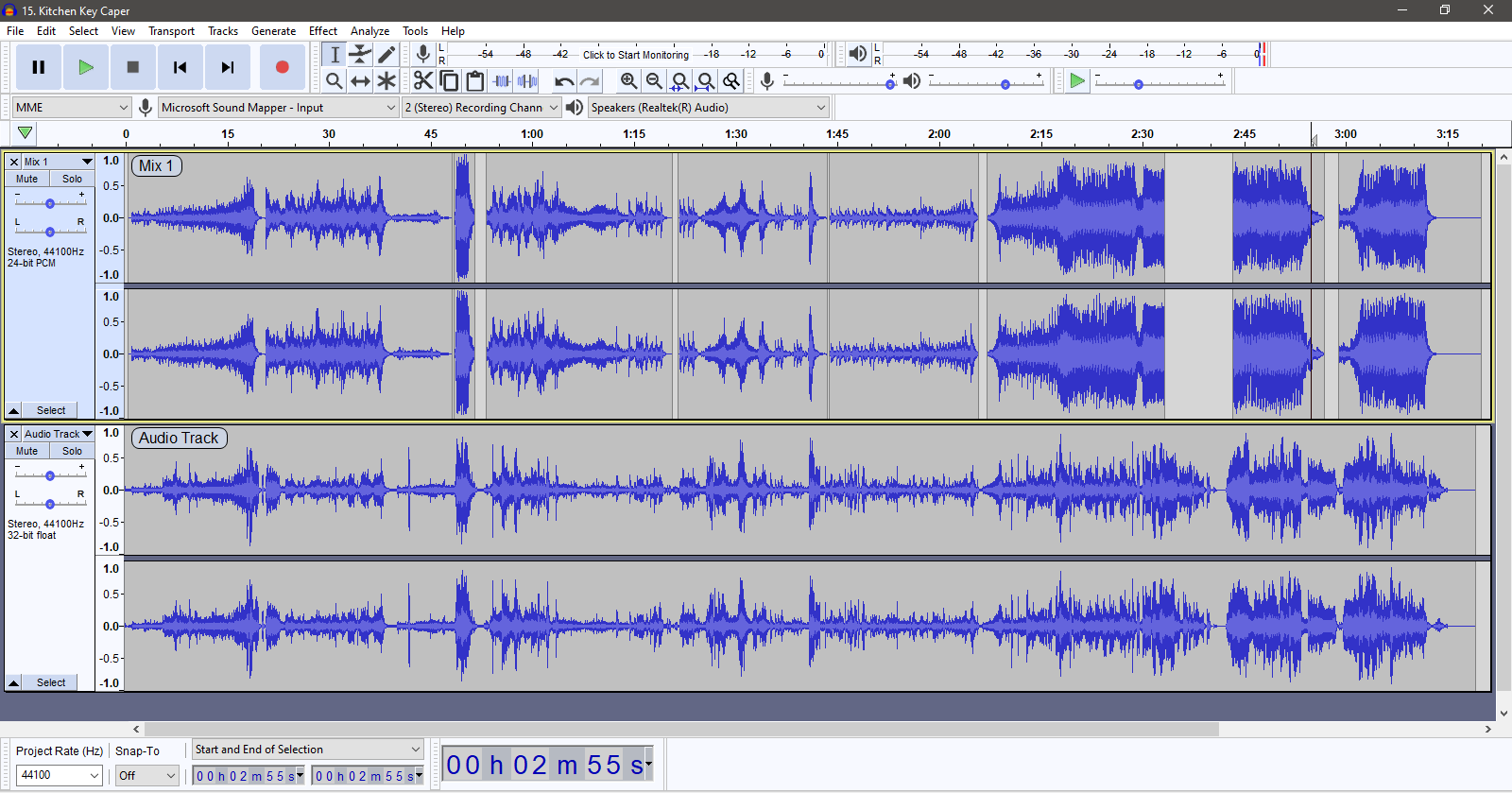Image resolution: width=1512 pixels, height=793 pixels.
Task: Click the Trim audio outside selection icon
Action: click(502, 81)
